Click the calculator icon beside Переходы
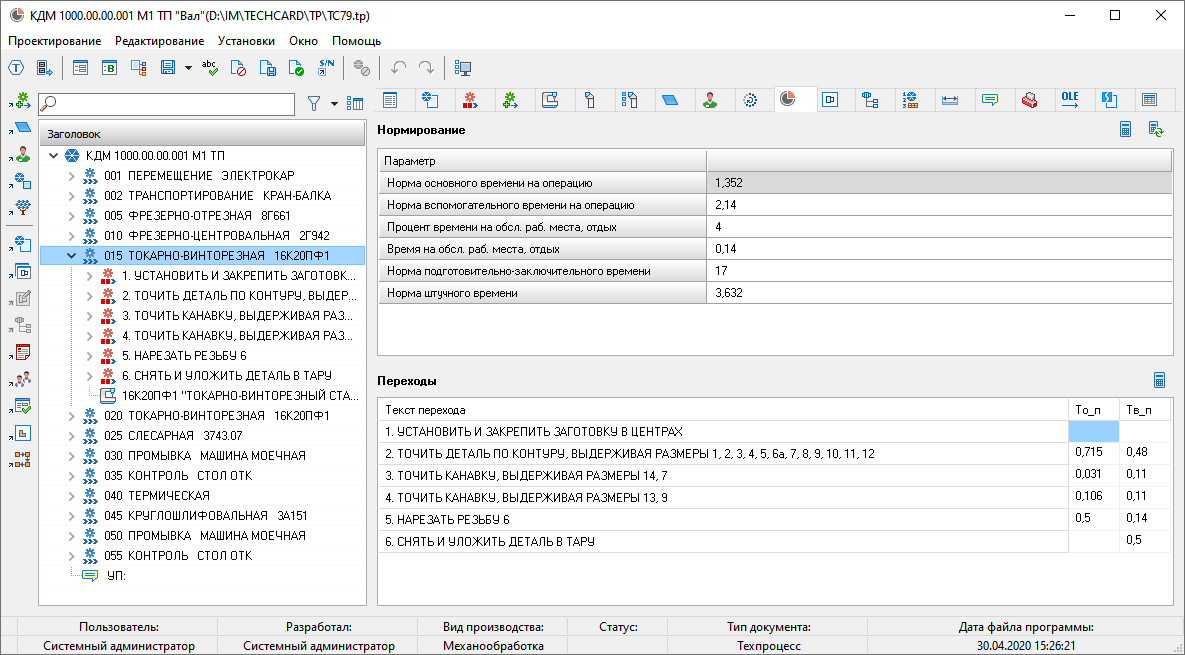The width and height of the screenshot is (1185, 655). [1160, 380]
